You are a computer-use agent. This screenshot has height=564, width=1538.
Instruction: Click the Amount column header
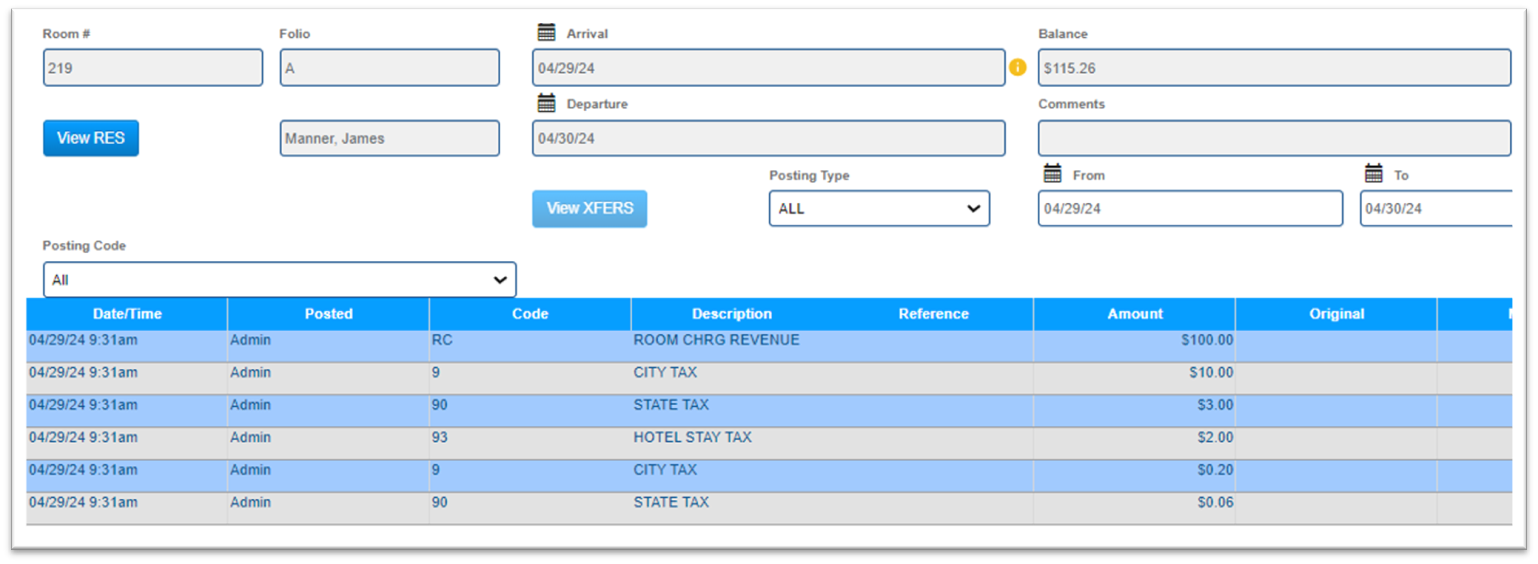(1135, 314)
